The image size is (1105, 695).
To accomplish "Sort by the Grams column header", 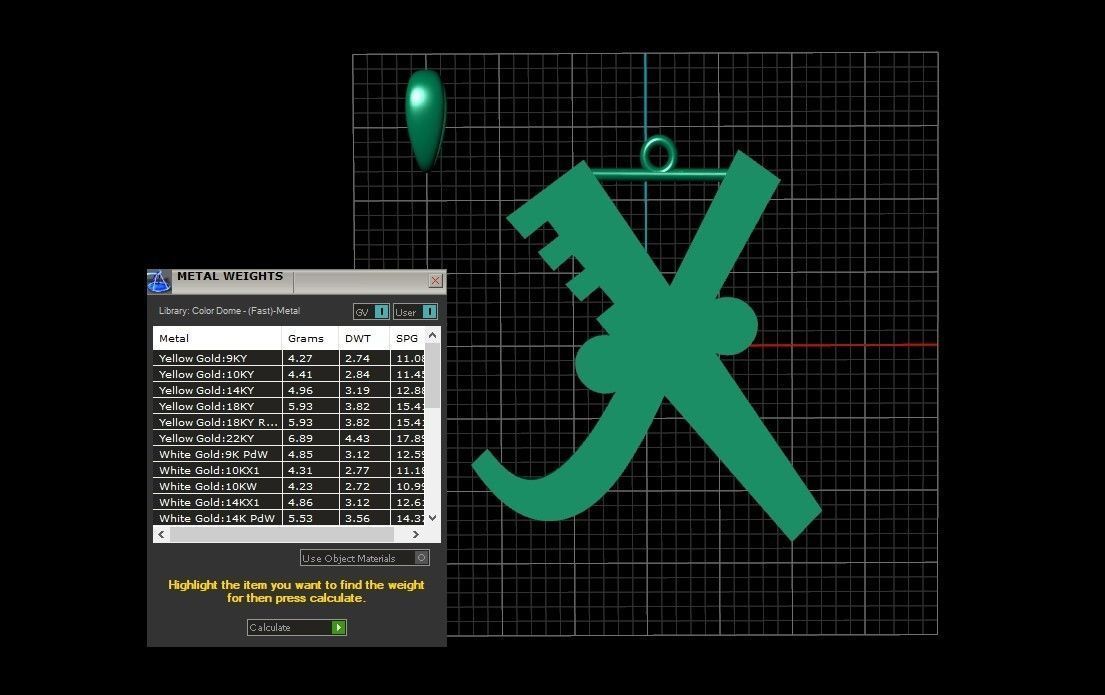I will click(x=310, y=338).
